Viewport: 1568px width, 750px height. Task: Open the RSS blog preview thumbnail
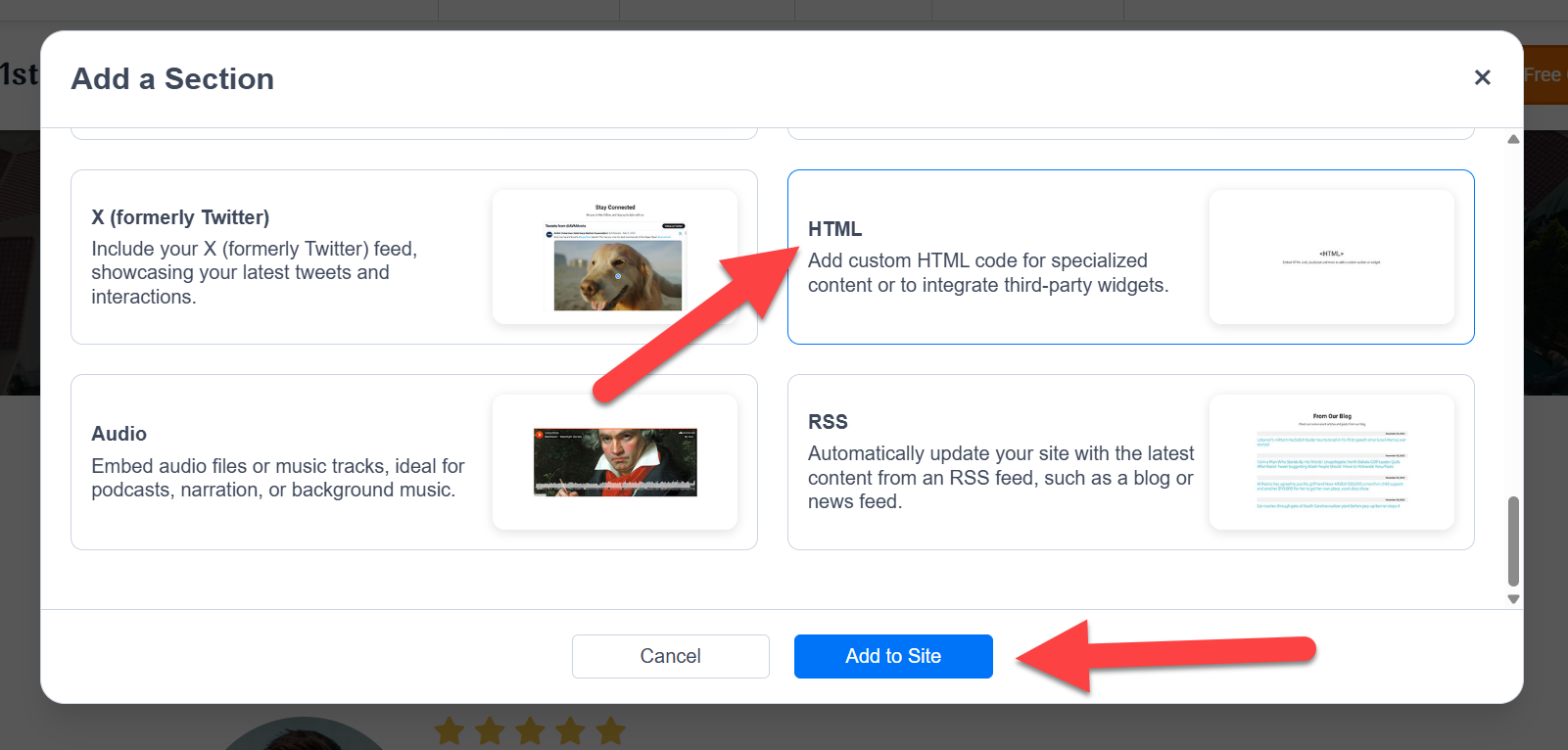click(x=1332, y=462)
